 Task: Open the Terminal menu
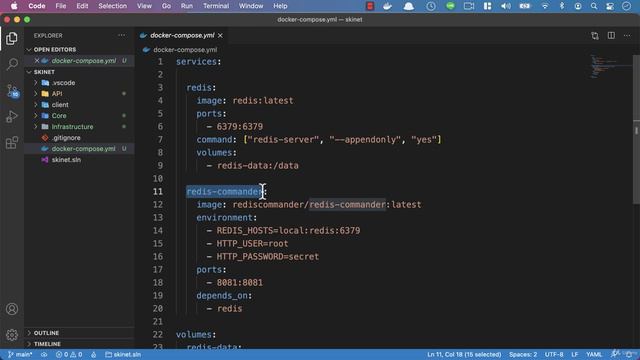click(216, 6)
